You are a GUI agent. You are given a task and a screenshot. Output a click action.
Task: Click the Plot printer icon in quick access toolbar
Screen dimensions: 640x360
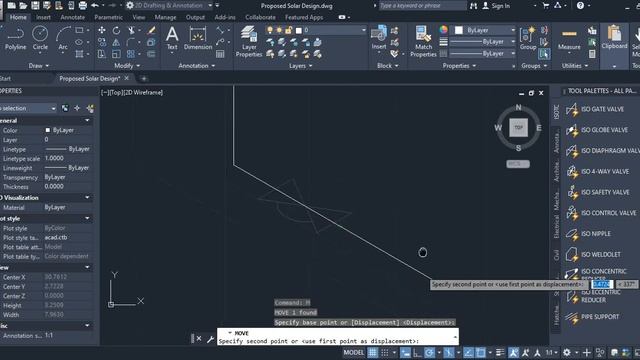(x=83, y=5)
